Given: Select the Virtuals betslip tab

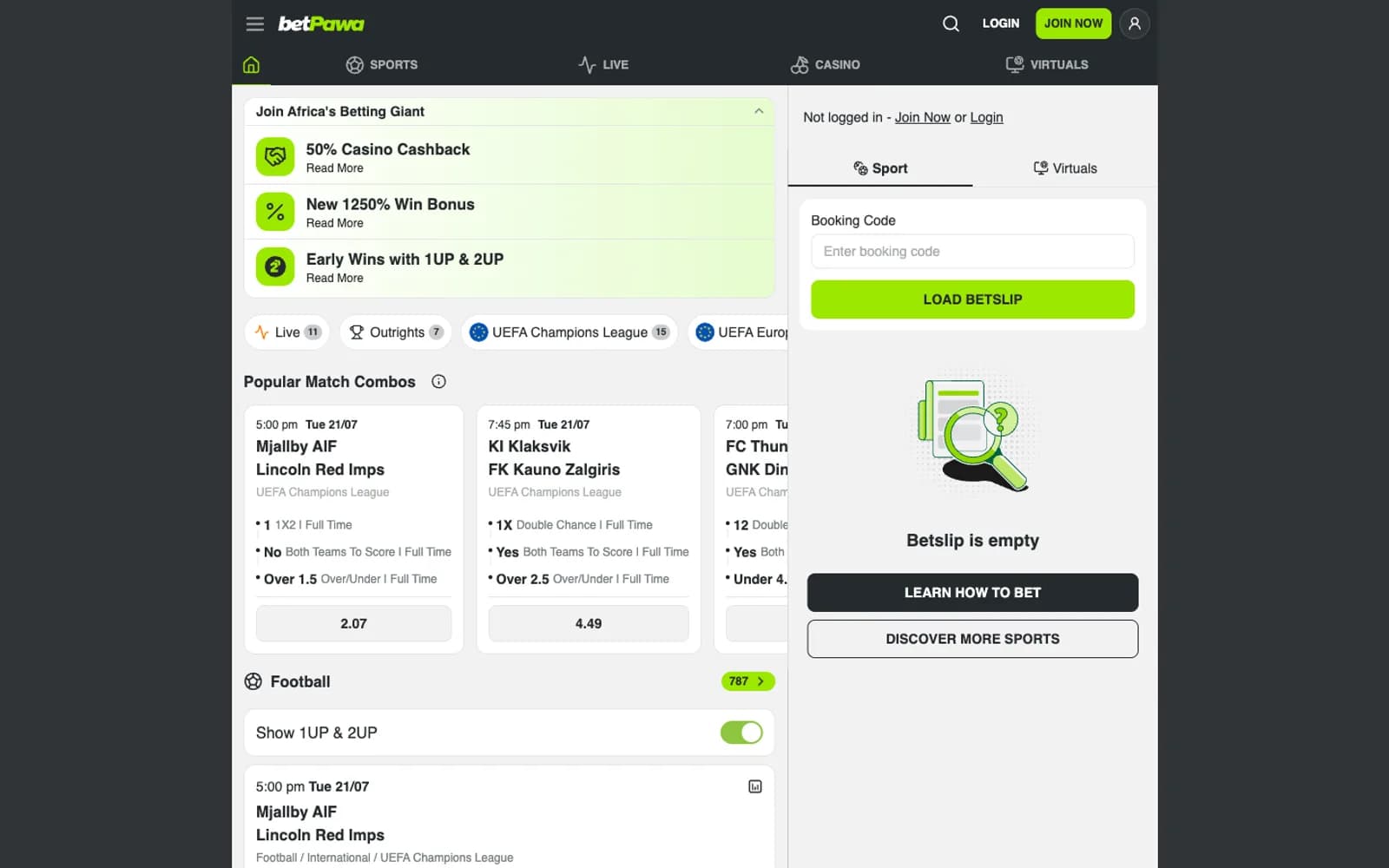Looking at the screenshot, I should coord(1065,168).
